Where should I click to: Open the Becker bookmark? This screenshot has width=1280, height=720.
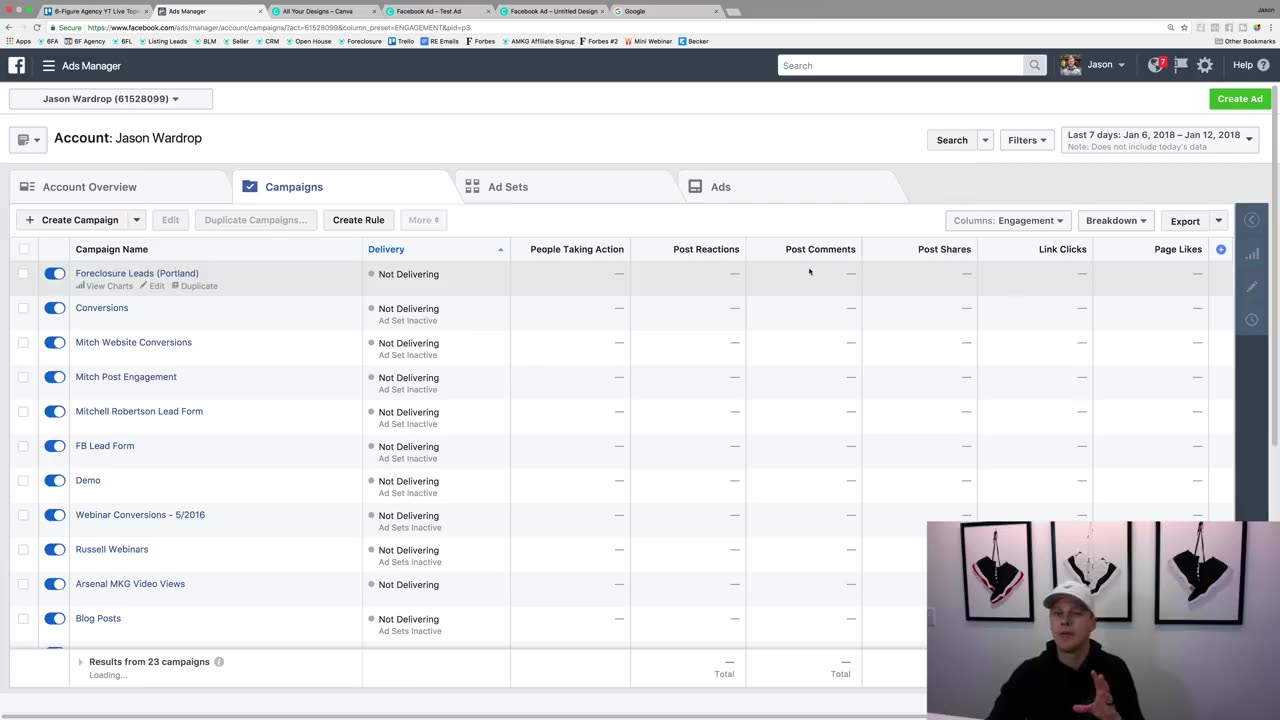point(693,41)
